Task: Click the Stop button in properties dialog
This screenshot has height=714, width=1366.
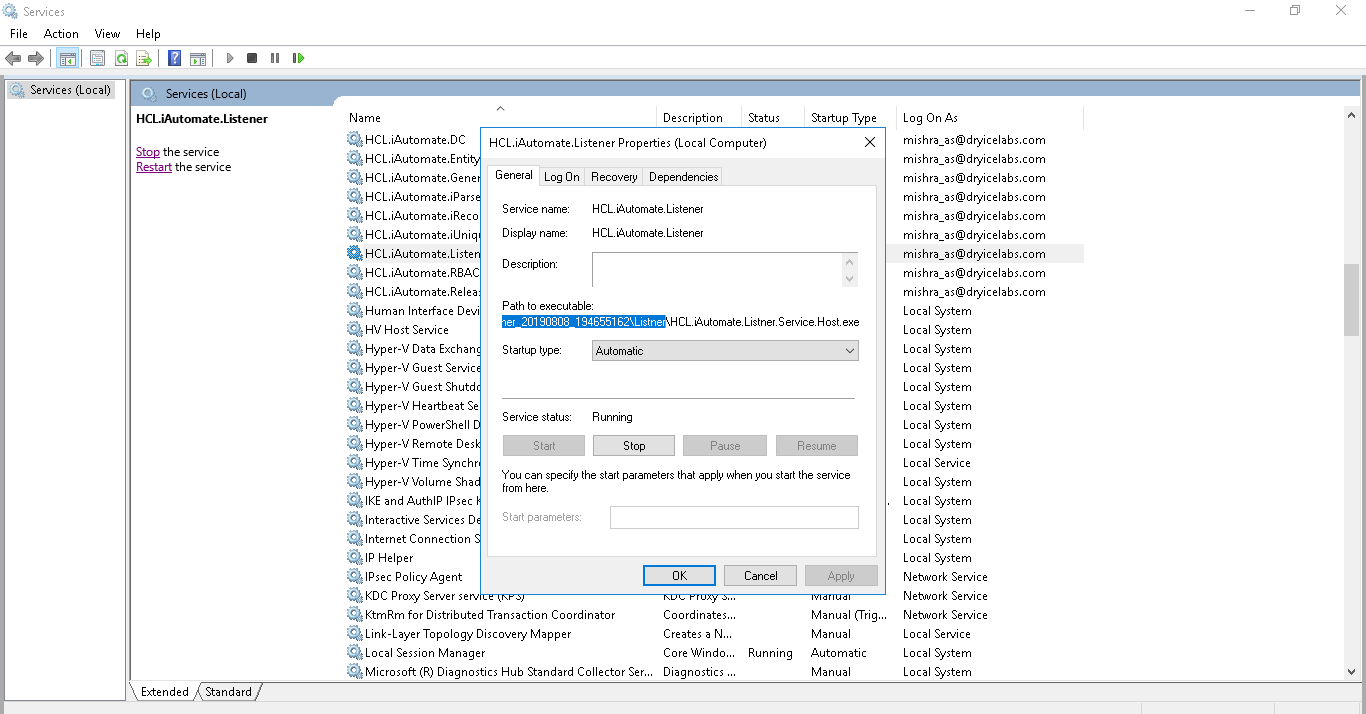Action: [634, 446]
